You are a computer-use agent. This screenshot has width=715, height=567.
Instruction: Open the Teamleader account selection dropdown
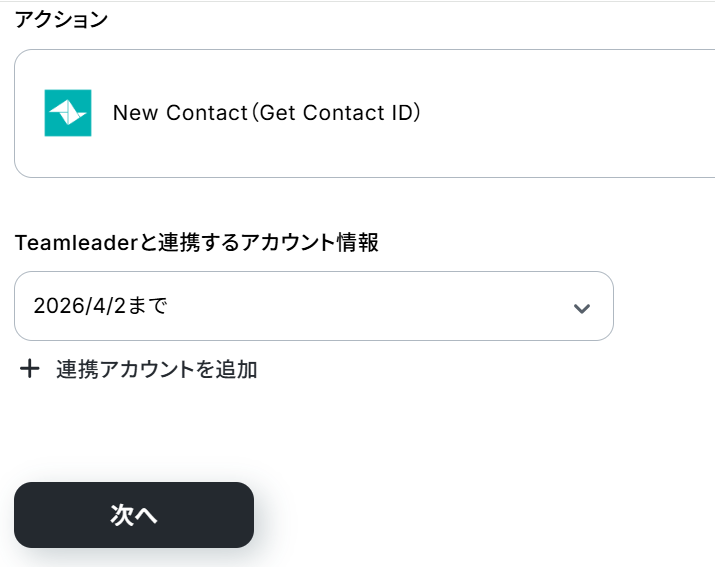tap(313, 306)
